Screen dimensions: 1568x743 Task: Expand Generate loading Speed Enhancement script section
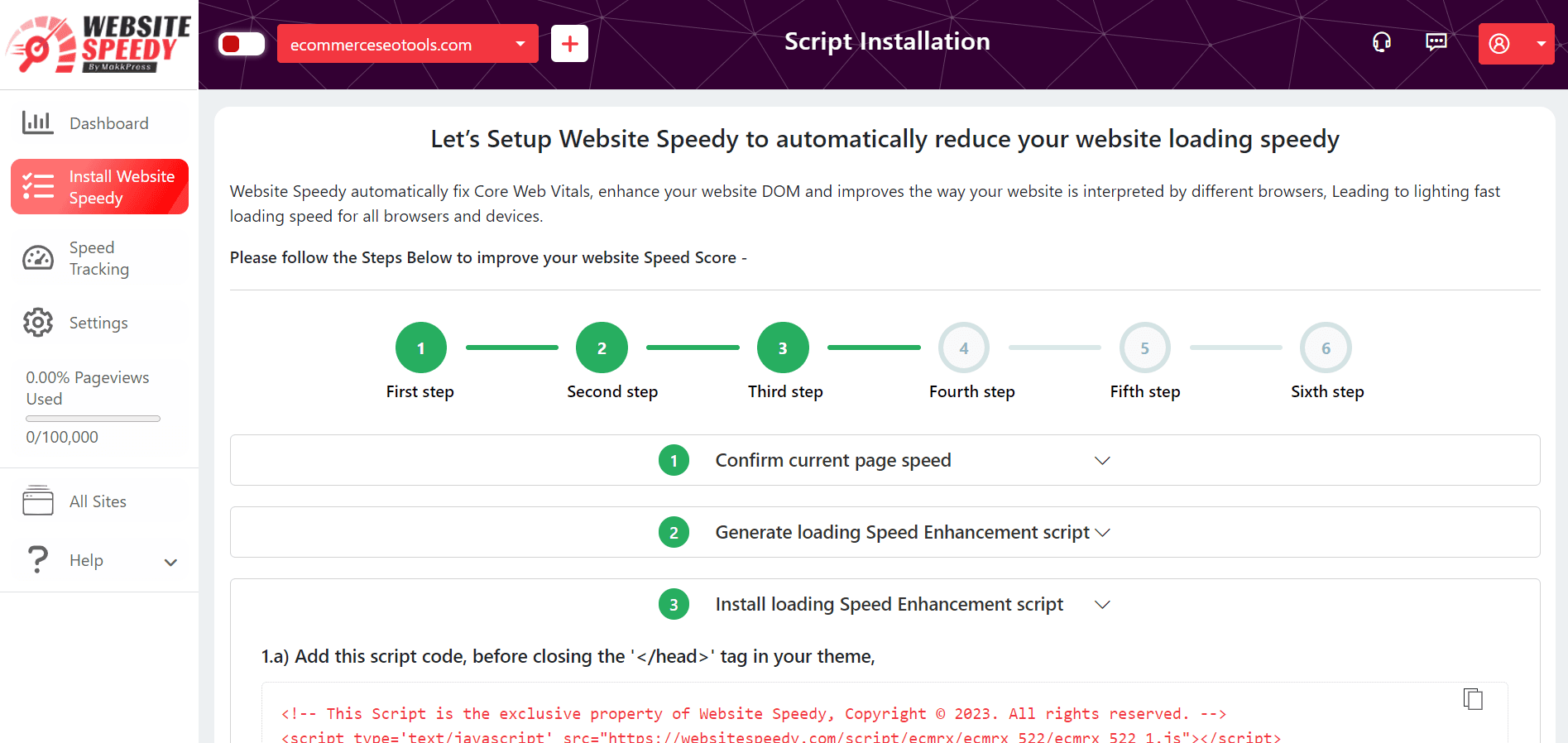coord(885,532)
